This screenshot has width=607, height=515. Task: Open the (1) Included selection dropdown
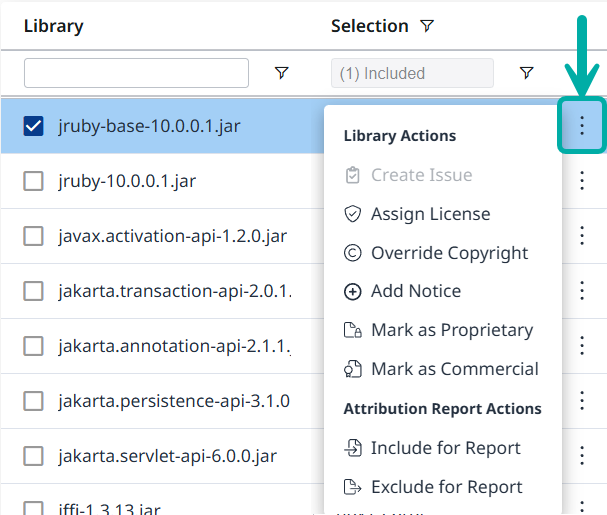(x=412, y=73)
